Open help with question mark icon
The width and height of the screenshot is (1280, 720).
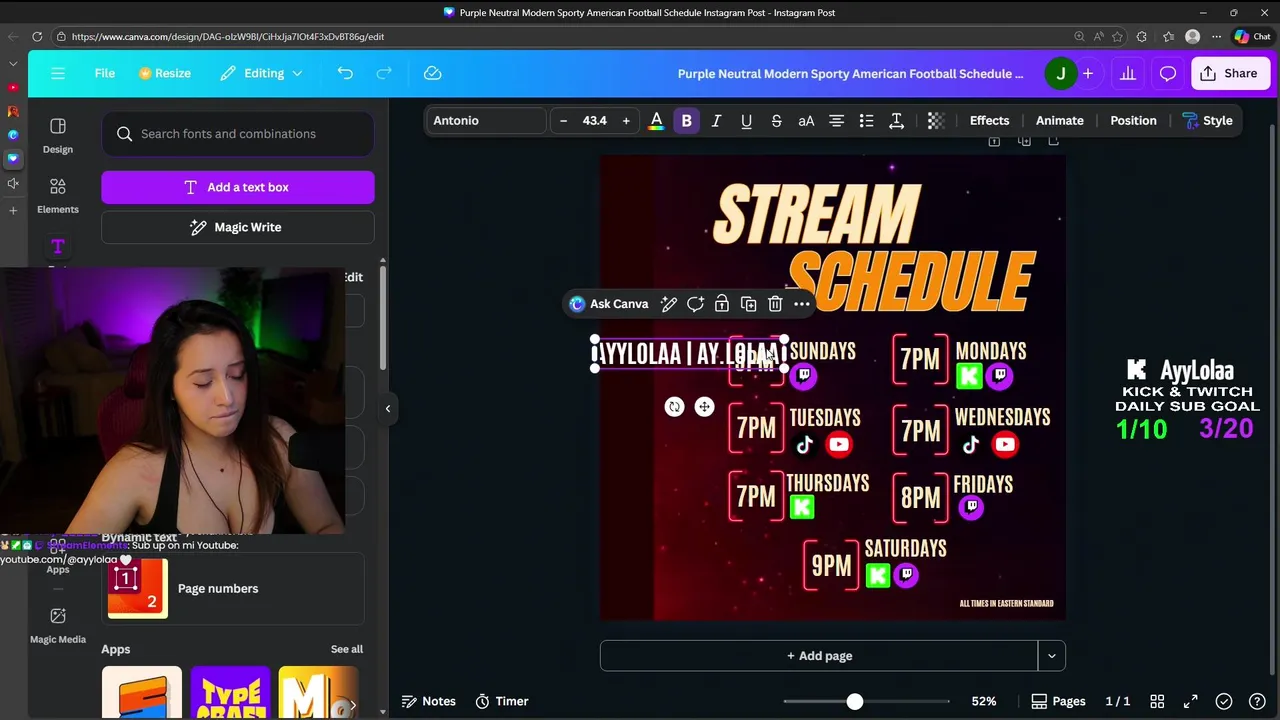[x=1258, y=701]
